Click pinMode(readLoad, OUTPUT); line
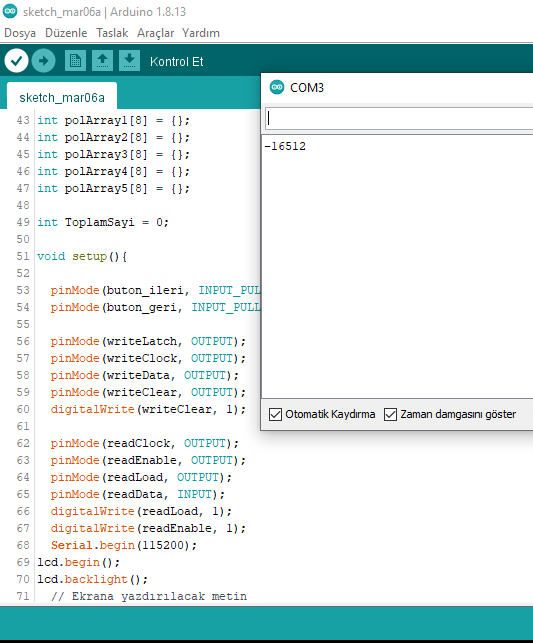The width and height of the screenshot is (533, 643). click(141, 477)
